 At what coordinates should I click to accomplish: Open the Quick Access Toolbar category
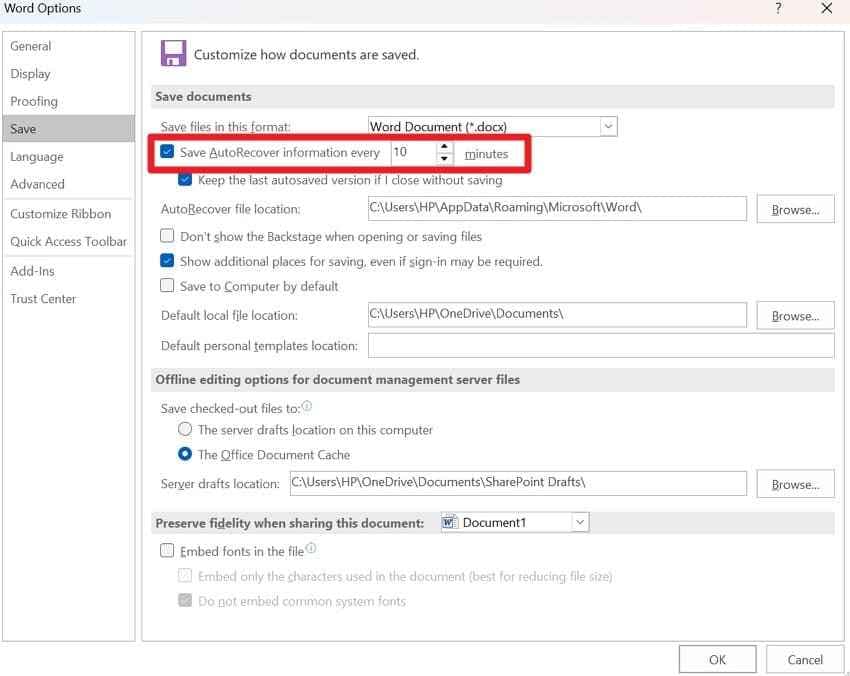pos(68,242)
